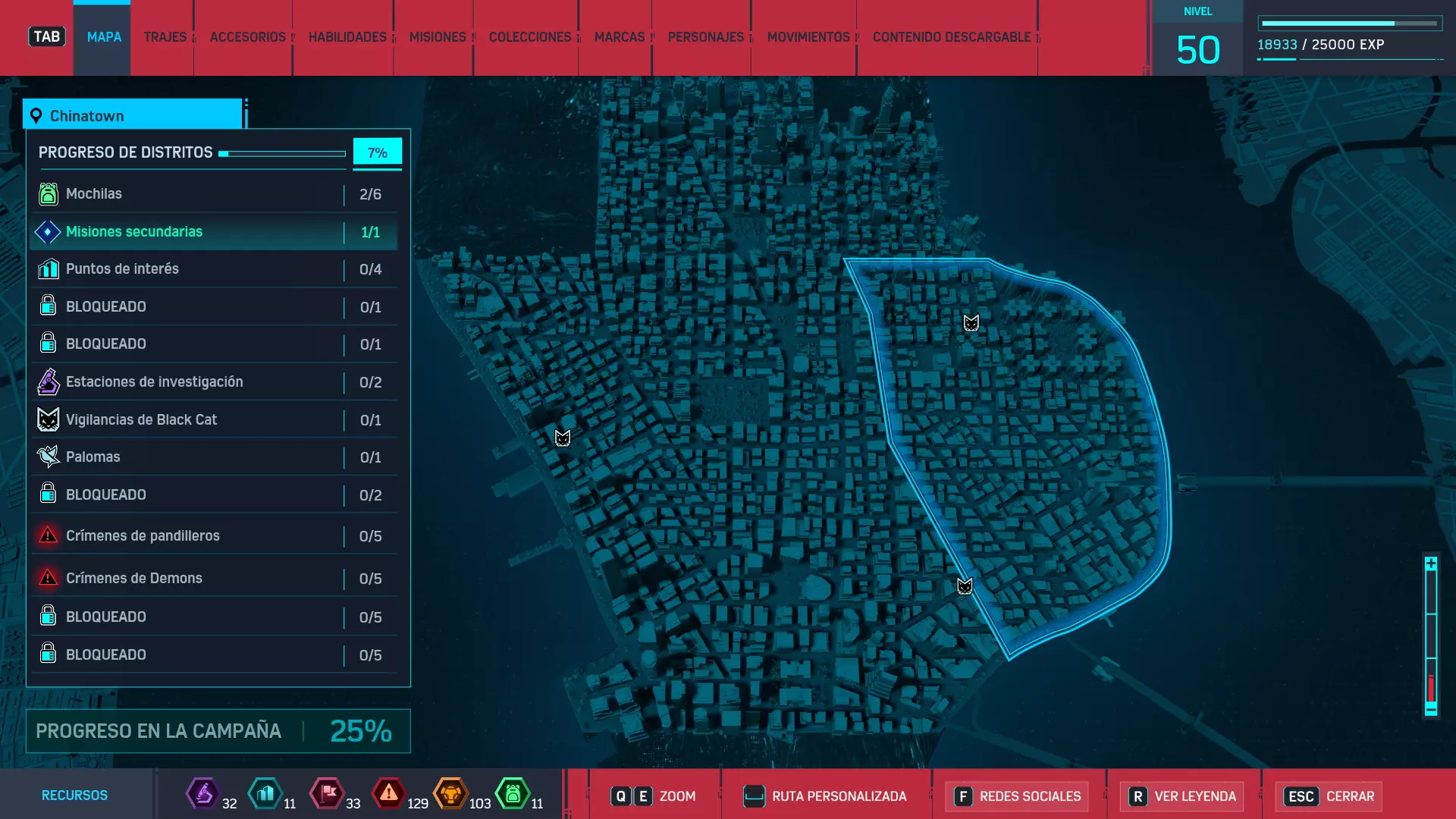Click the purple research token resource icon
The width and height of the screenshot is (1456, 819).
click(202, 794)
